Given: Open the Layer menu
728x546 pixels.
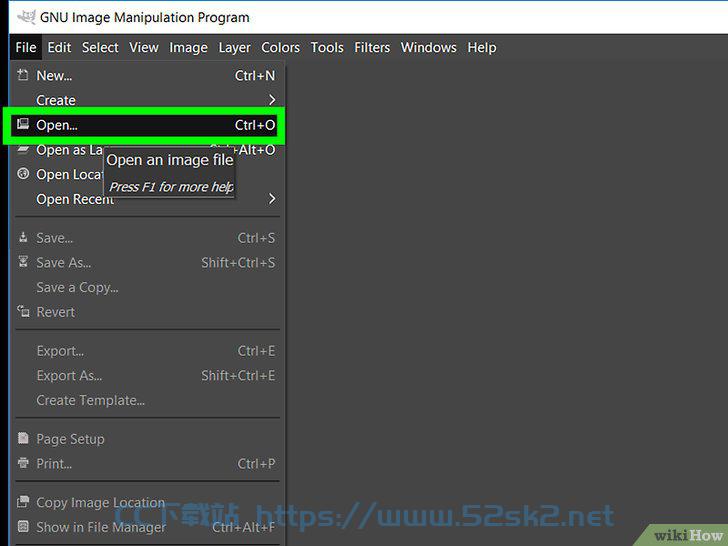Looking at the screenshot, I should pos(234,47).
